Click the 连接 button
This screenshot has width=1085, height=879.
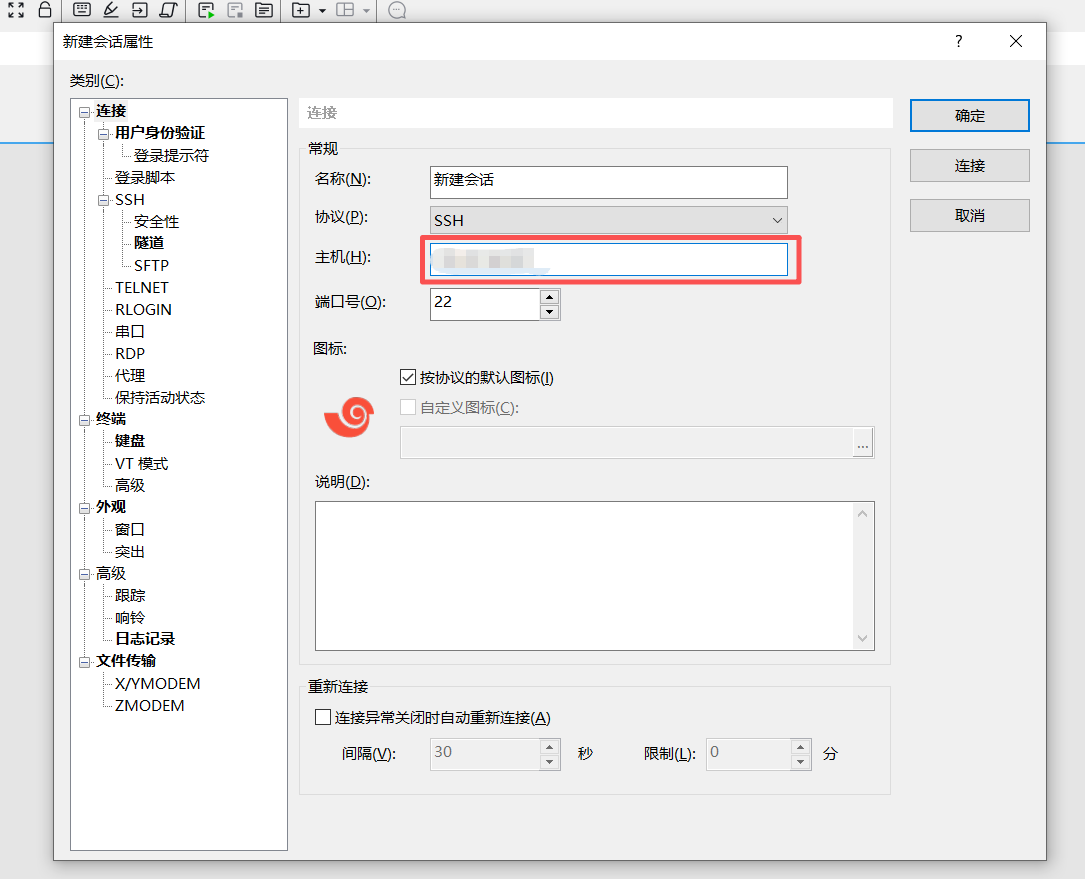coord(968,165)
